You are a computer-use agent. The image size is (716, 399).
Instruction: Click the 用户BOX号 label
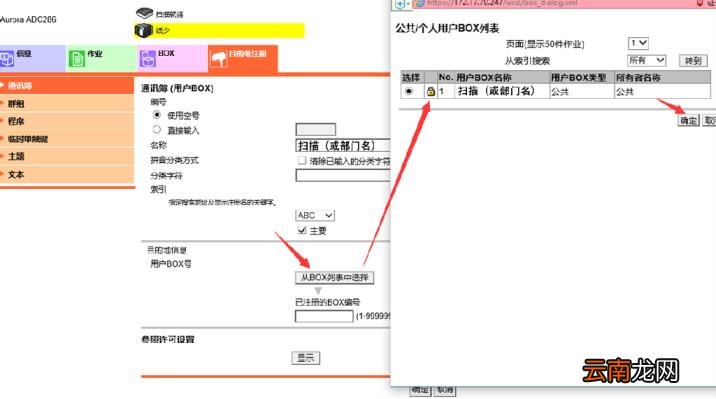pos(171,264)
